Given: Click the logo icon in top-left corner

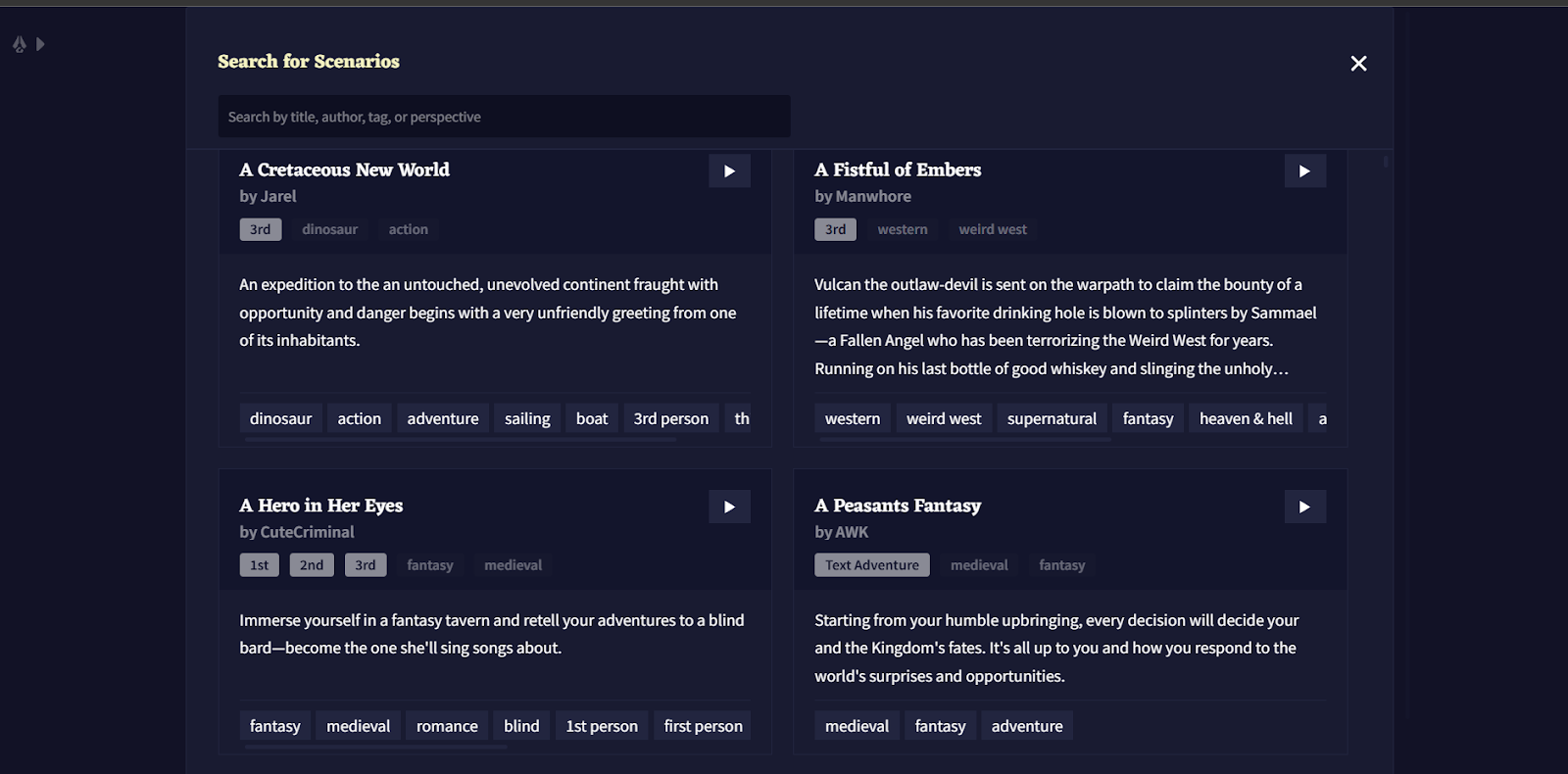Looking at the screenshot, I should point(20,44).
